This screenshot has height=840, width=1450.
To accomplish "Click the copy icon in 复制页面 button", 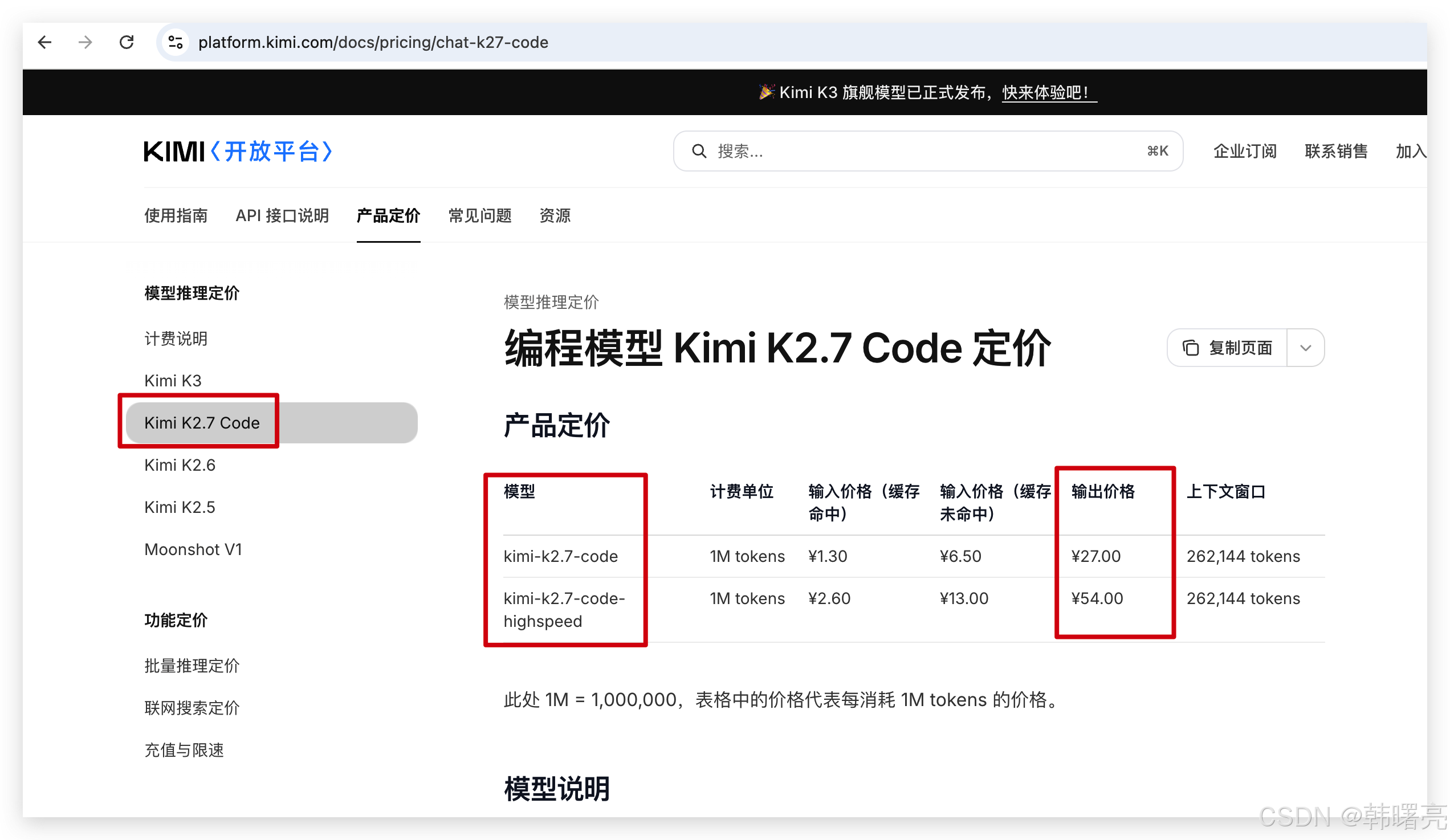I will coord(1191,348).
